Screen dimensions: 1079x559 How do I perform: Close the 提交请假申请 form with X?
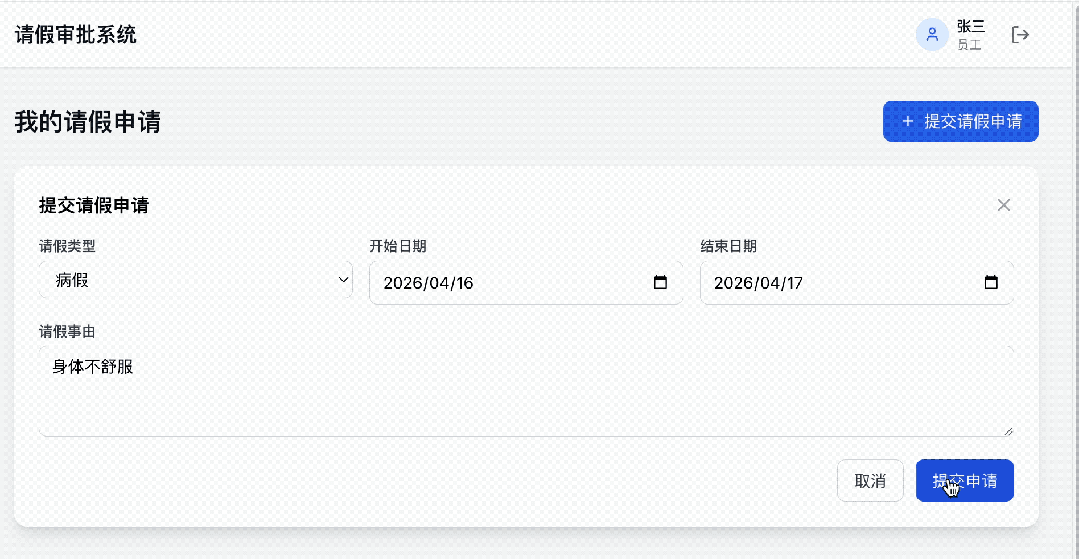click(1004, 204)
